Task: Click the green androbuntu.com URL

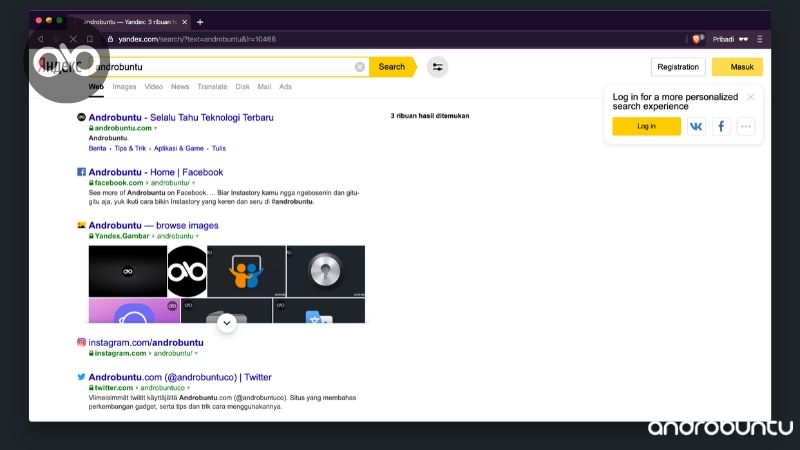Action: (123, 128)
